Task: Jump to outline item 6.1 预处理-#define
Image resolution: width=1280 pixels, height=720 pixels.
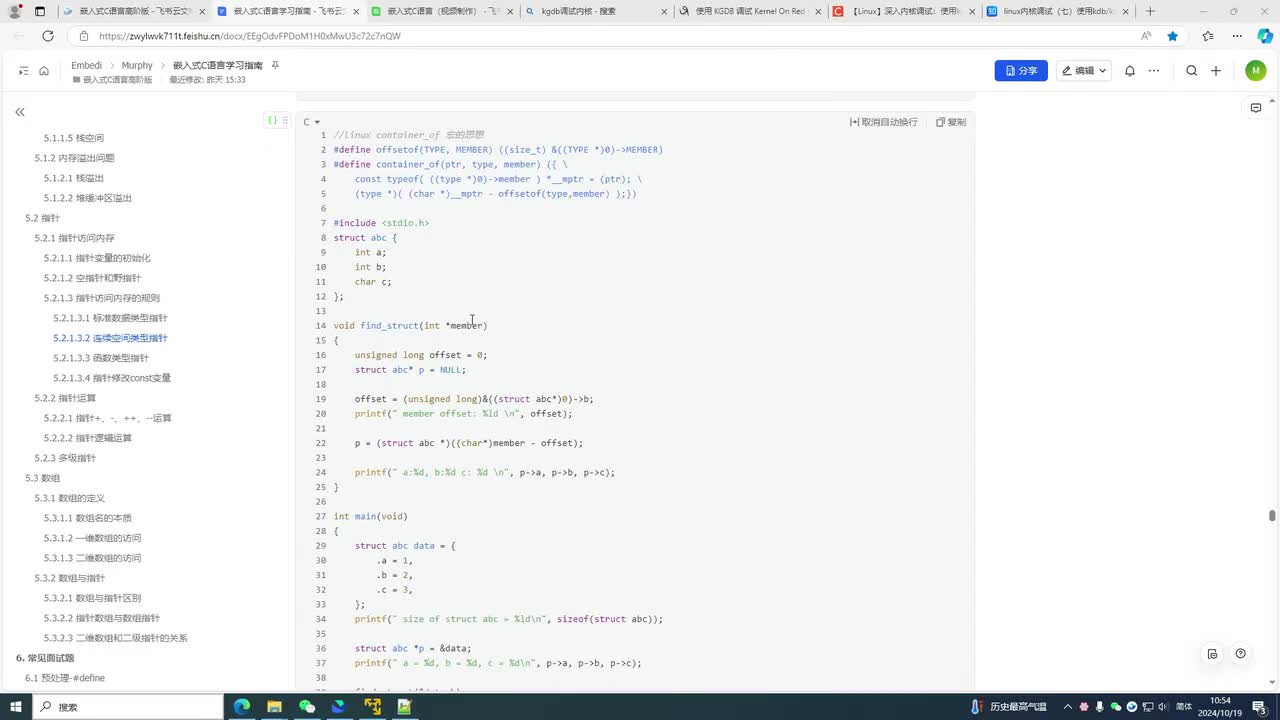Action: coord(65,678)
